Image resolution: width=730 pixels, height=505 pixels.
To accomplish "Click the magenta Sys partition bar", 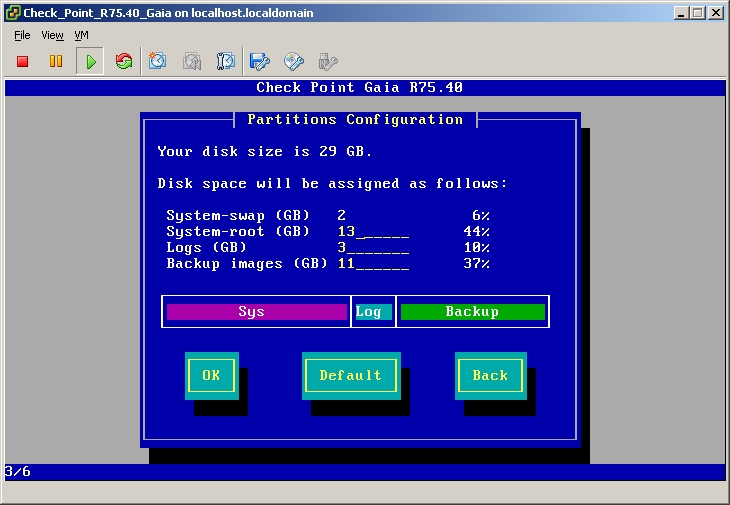I will (x=257, y=312).
